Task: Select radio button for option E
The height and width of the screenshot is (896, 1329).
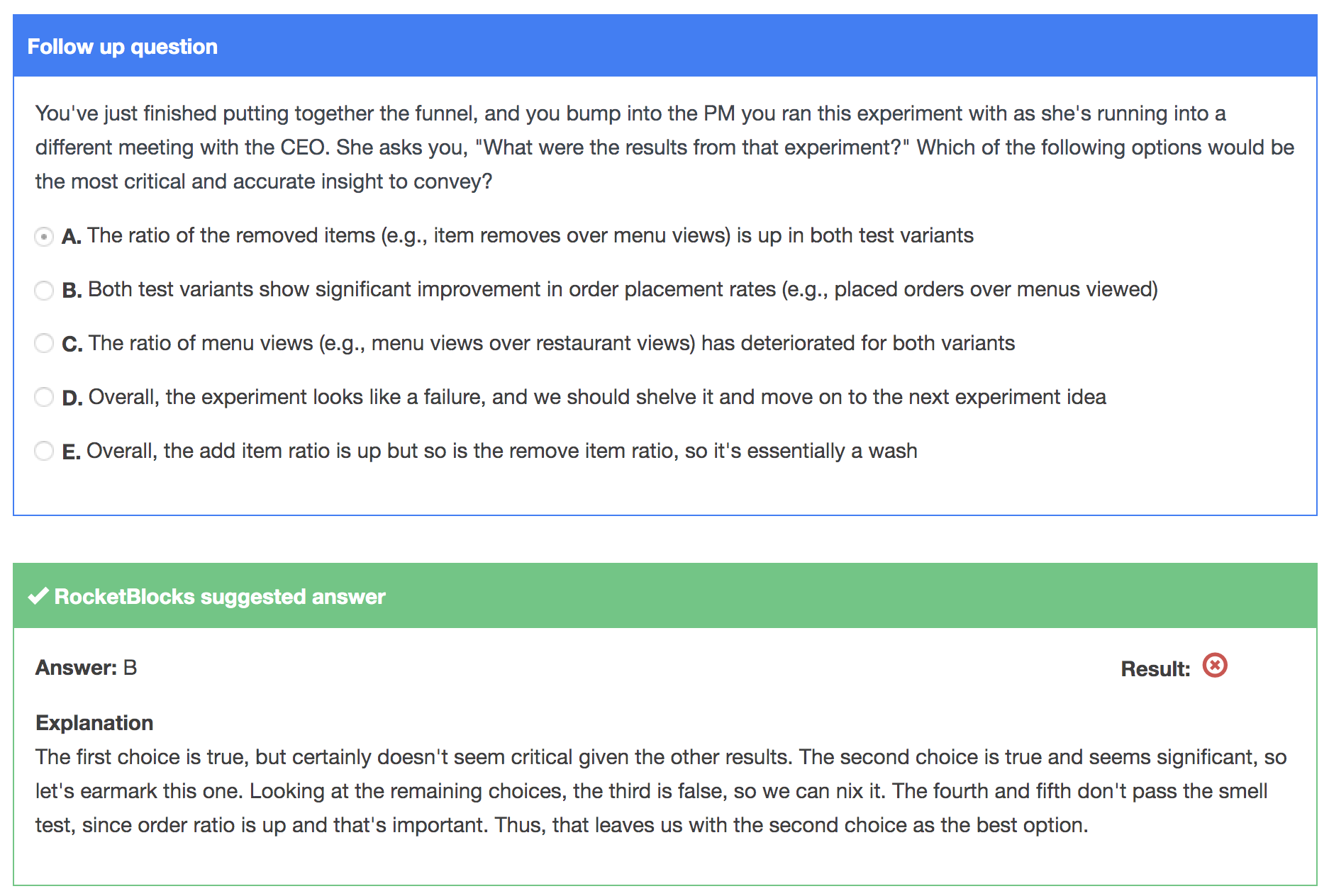Action: point(44,452)
